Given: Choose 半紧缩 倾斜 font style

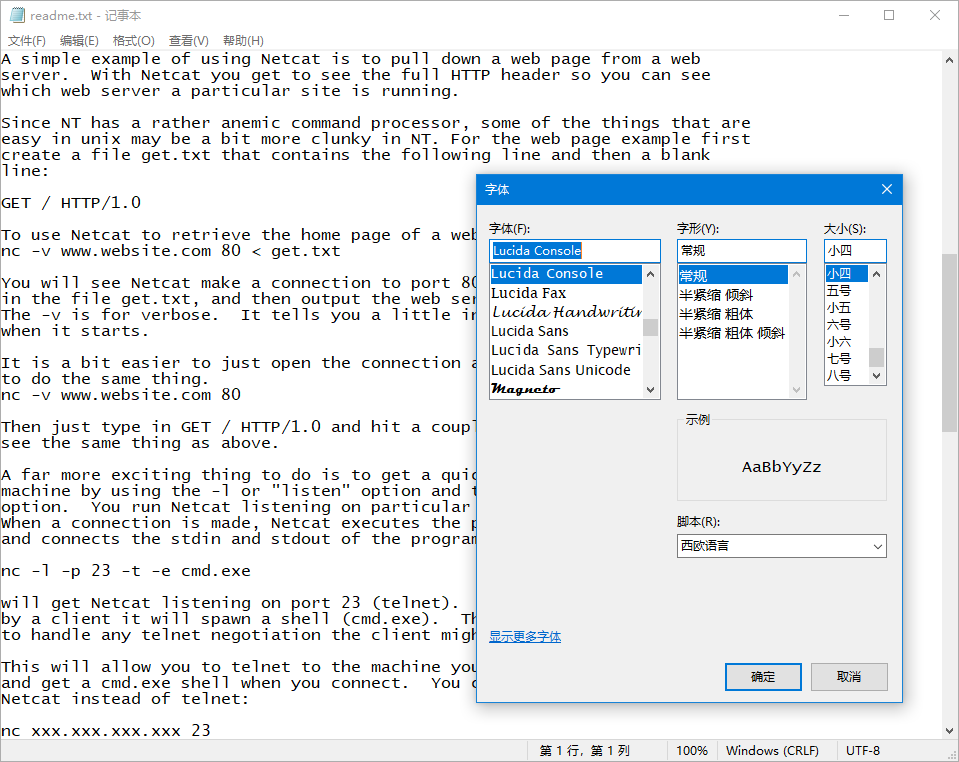Looking at the screenshot, I should click(x=733, y=295).
